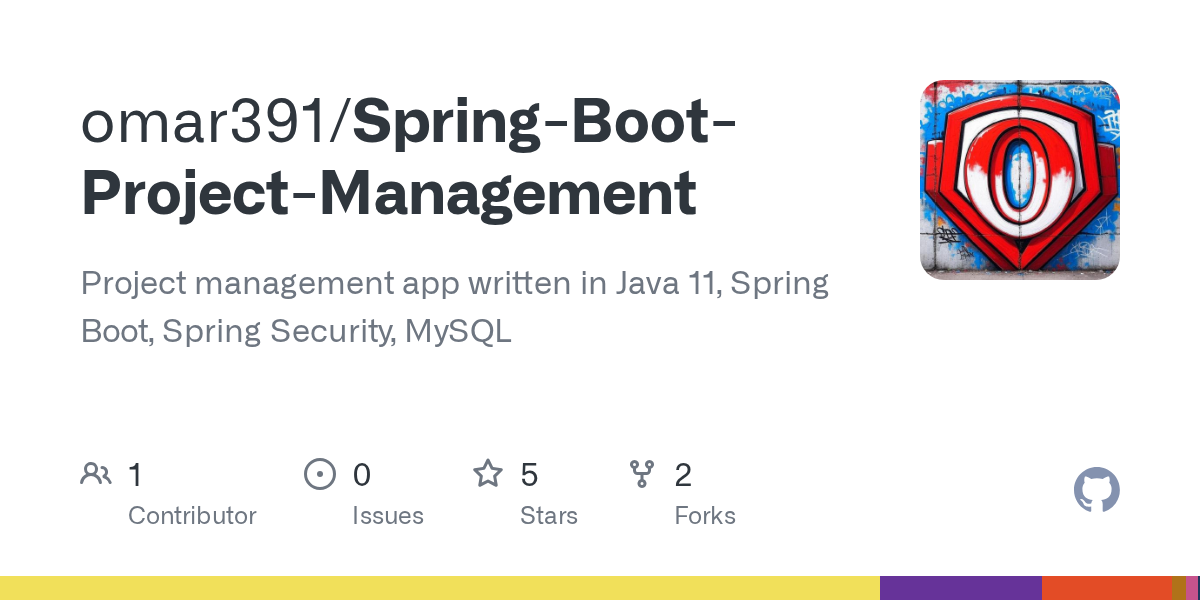
Task: Open the Spring-Boot-Project-Management repository title
Action: 409,158
